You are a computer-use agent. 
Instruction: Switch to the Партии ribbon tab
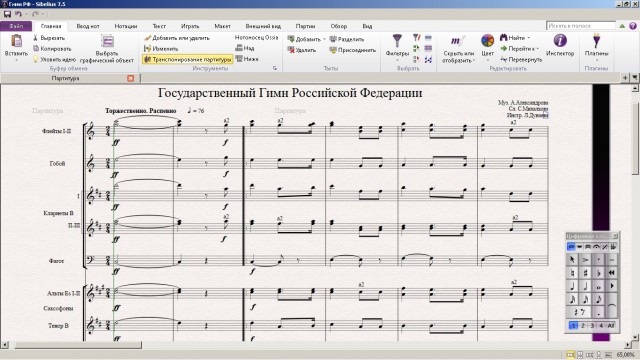(305, 26)
